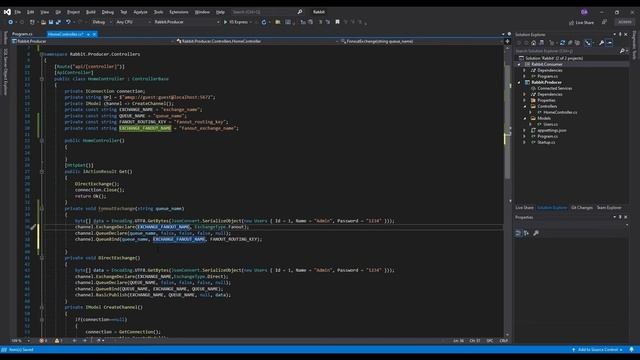This screenshot has height=360, width=640.
Task: Click the search magnifier icon in title bar
Action: (300, 12)
